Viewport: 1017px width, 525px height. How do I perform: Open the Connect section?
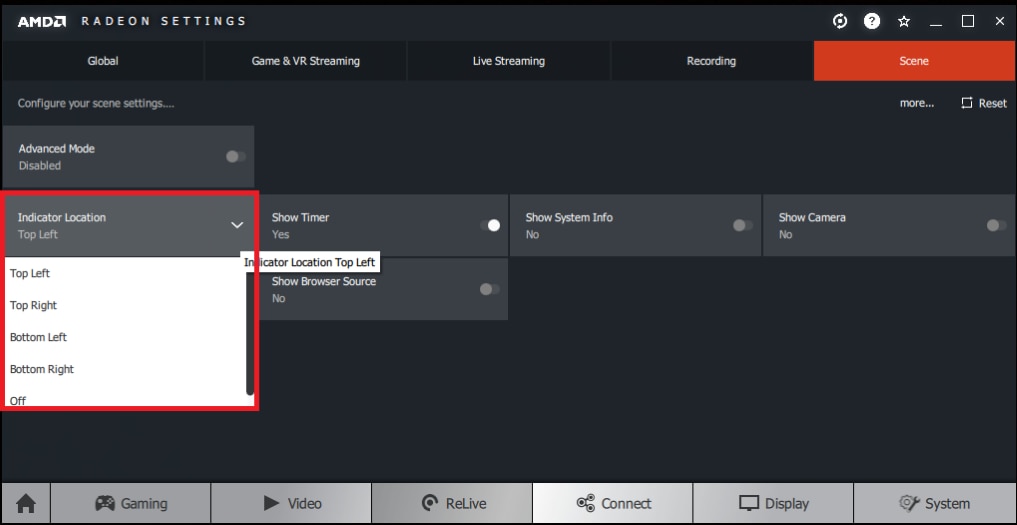pyautogui.click(x=613, y=503)
